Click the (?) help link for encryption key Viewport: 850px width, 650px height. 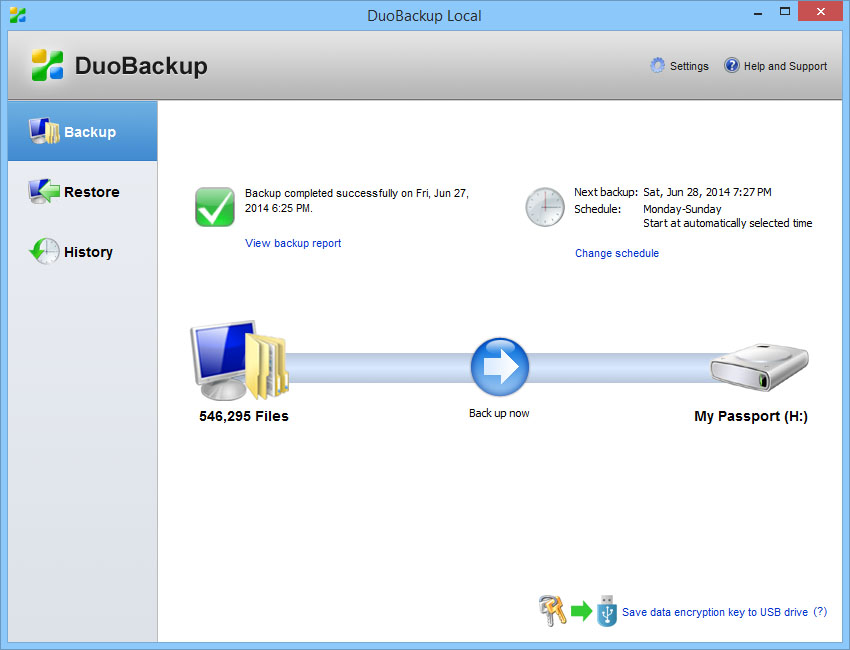pos(820,612)
